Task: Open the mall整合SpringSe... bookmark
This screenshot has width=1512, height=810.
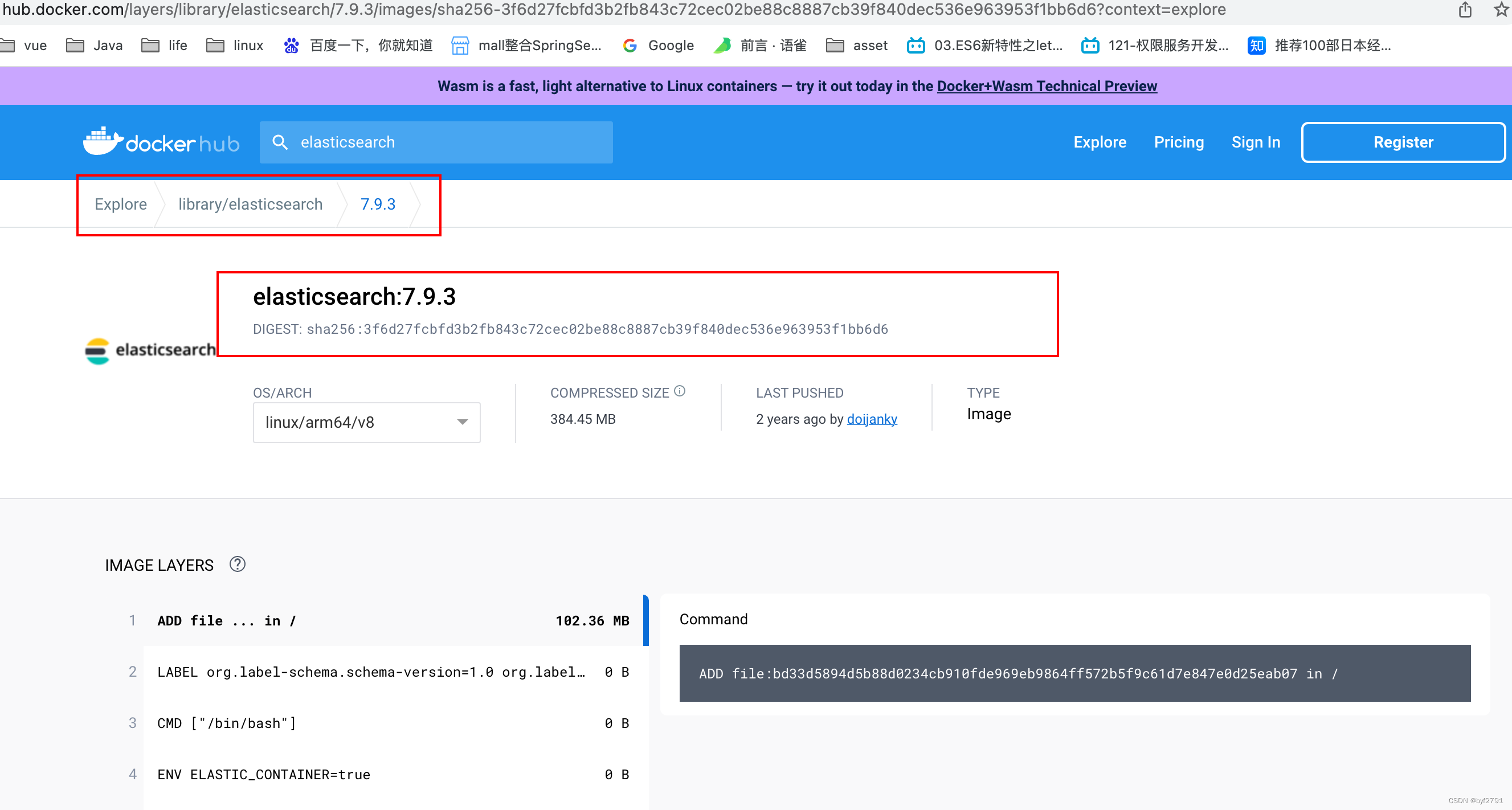Action: [526, 45]
